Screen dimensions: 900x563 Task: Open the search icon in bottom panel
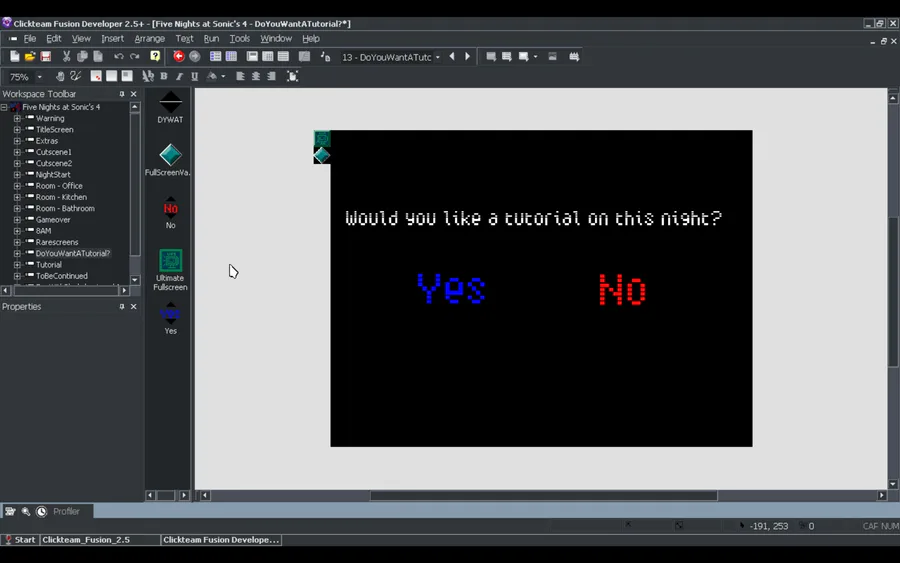(x=26, y=511)
